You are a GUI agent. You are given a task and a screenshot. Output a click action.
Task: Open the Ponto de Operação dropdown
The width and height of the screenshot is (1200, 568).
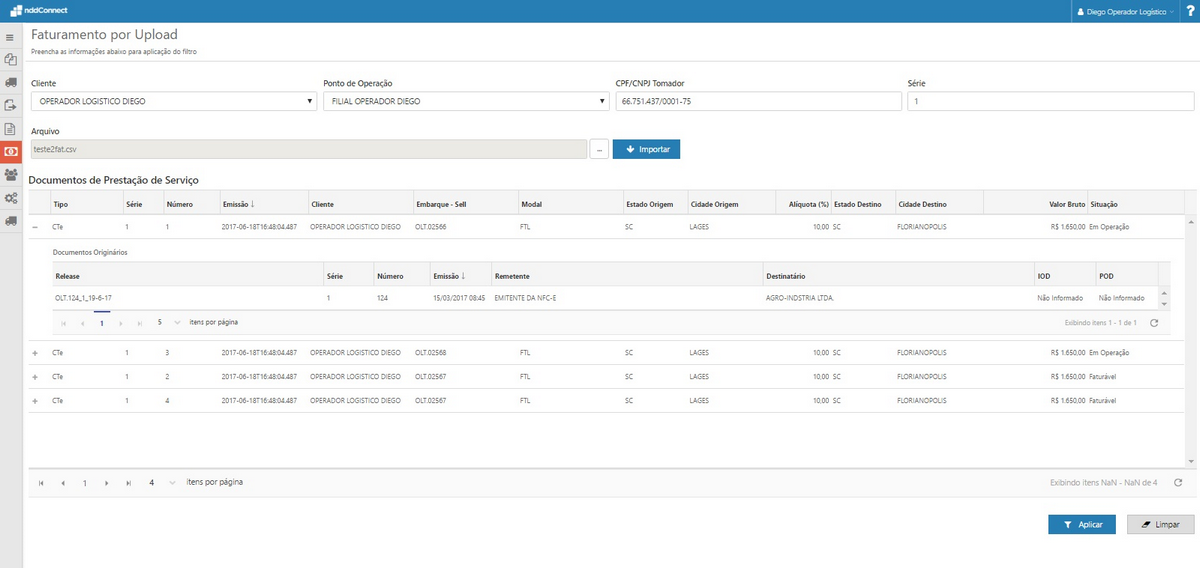click(466, 101)
